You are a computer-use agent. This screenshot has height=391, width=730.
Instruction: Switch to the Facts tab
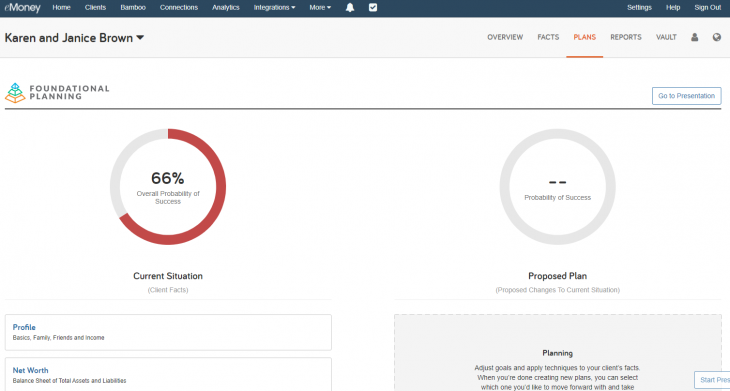[548, 37]
